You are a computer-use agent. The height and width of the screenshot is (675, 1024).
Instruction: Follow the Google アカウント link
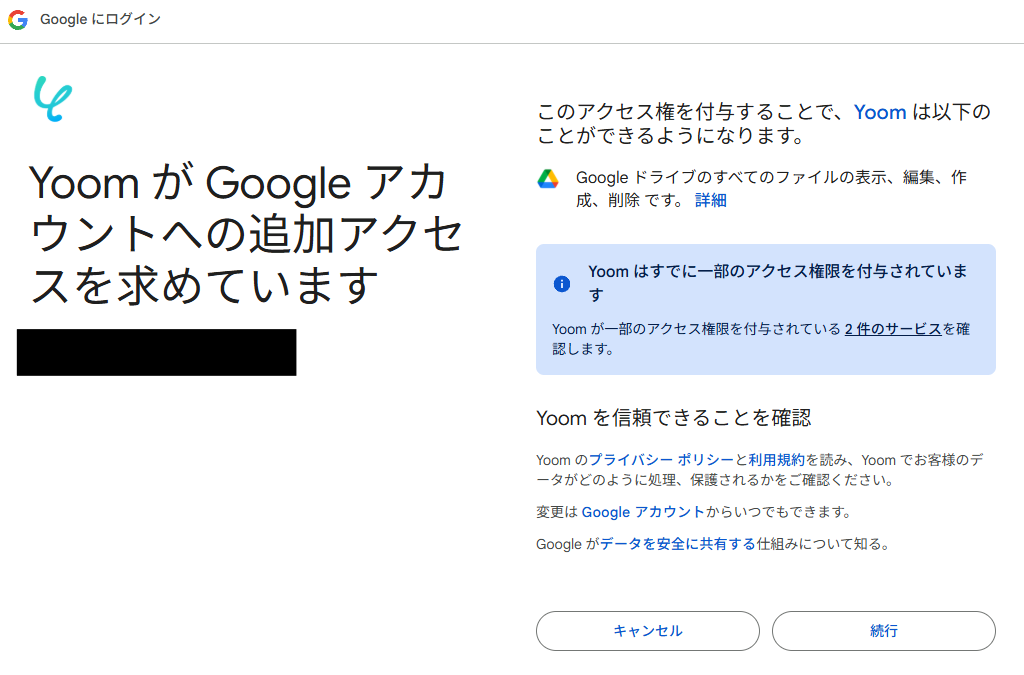(643, 512)
